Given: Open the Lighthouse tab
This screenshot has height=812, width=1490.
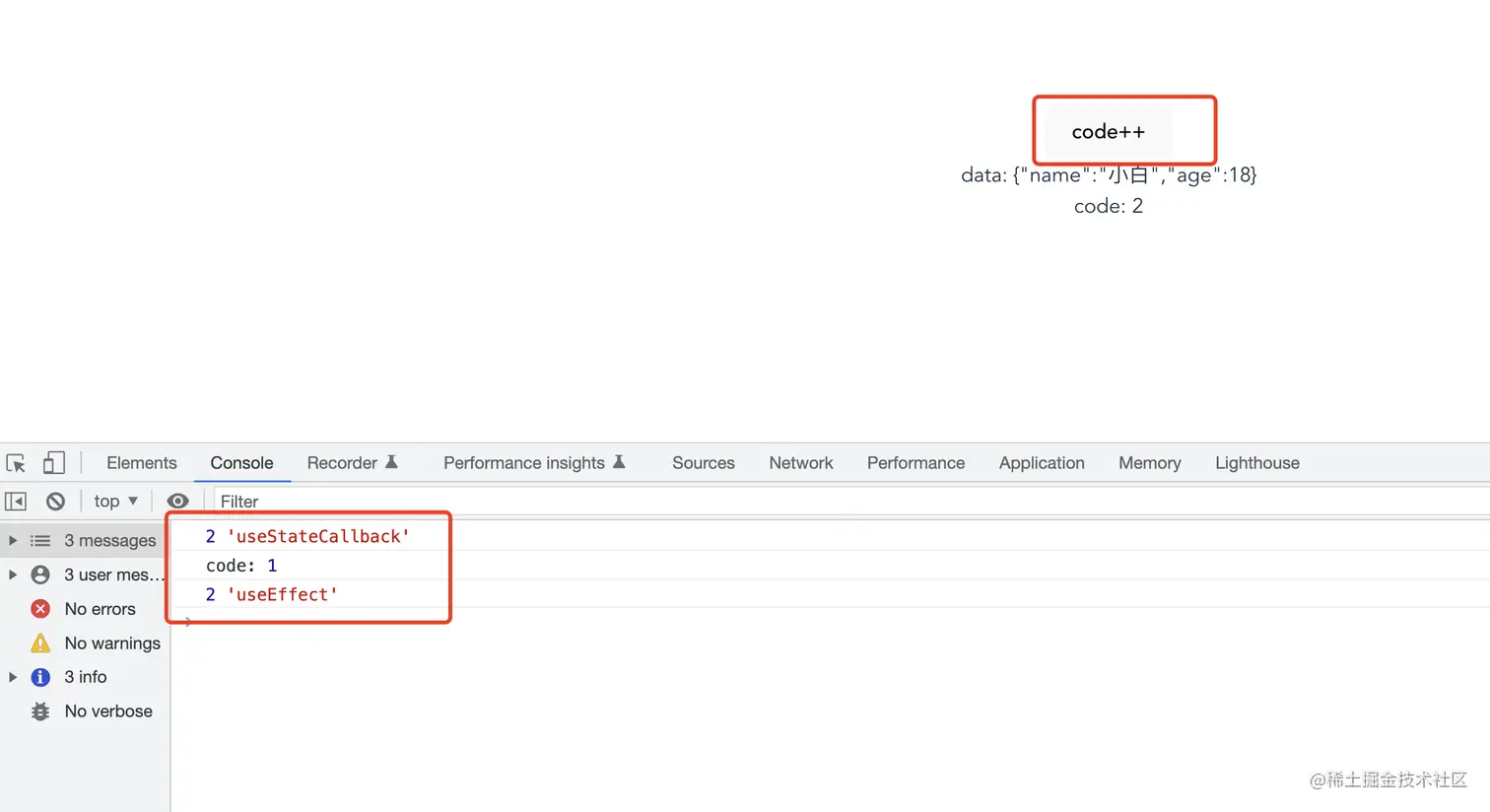Looking at the screenshot, I should (1257, 463).
